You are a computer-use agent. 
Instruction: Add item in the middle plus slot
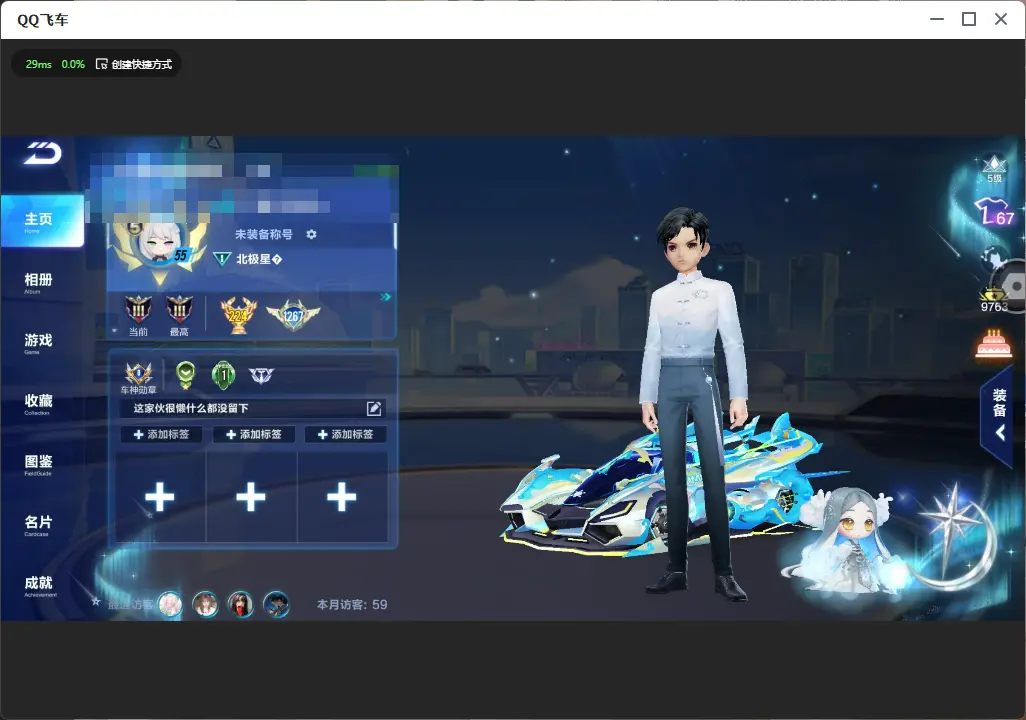[x=251, y=497]
